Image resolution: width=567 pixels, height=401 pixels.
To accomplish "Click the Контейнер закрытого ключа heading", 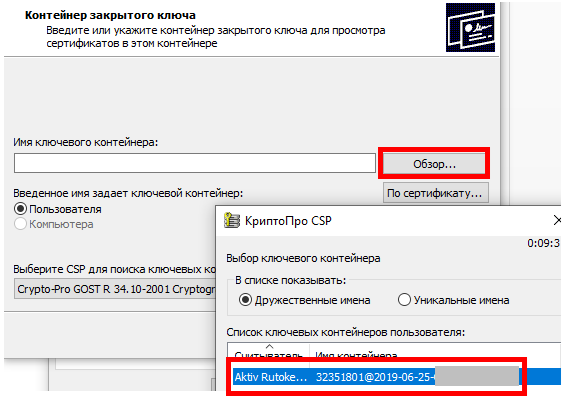I will [110, 16].
